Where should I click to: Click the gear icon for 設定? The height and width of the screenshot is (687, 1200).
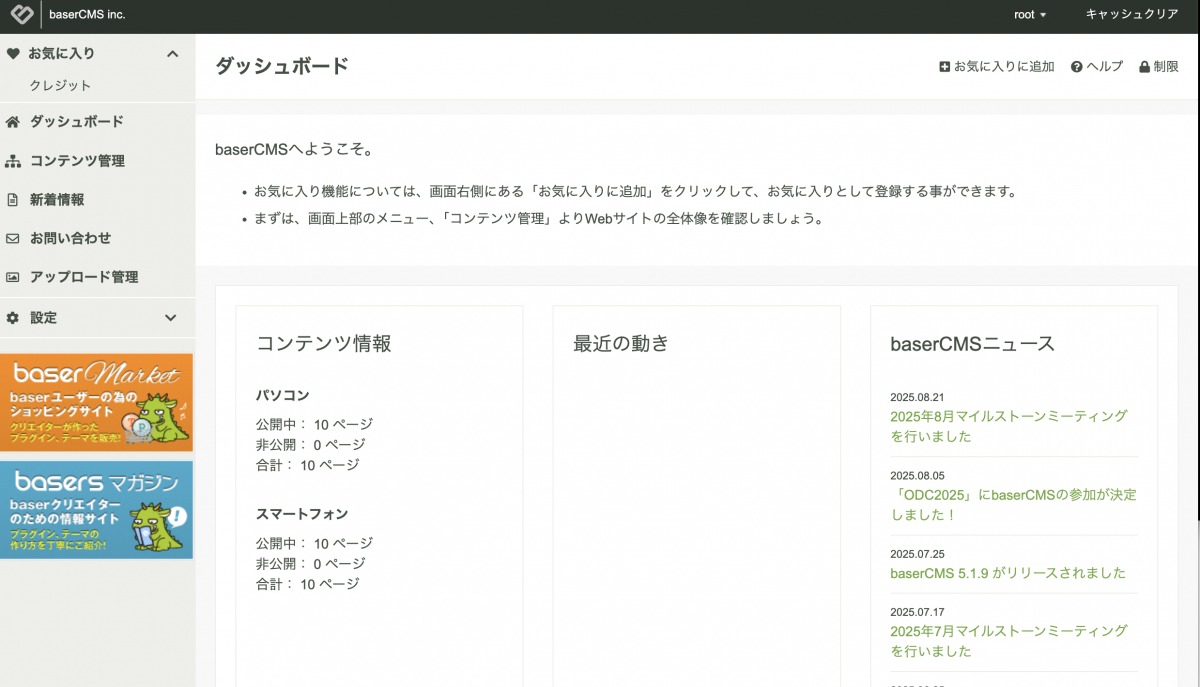pos(13,318)
